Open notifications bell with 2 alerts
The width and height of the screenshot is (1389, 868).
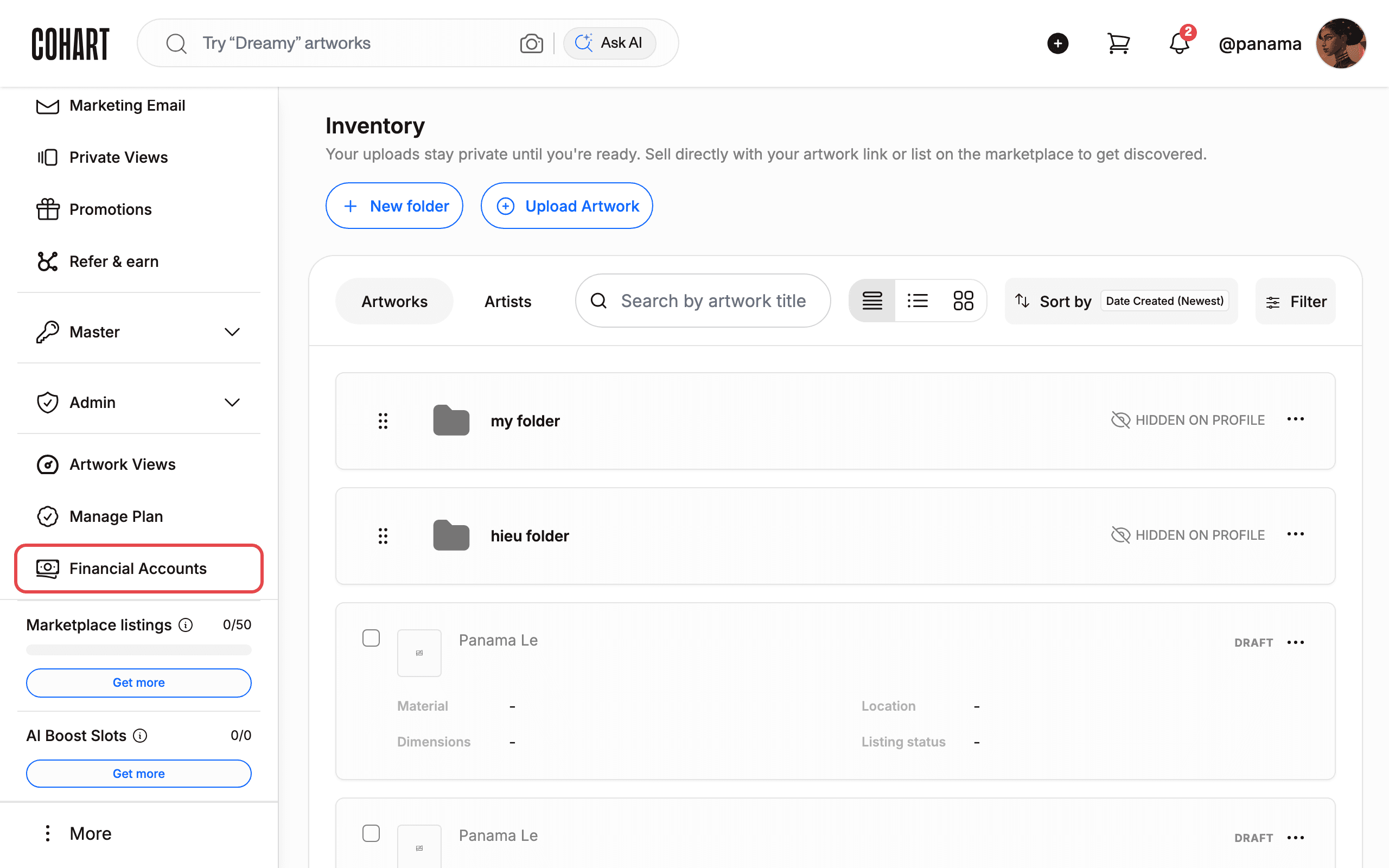point(1180,43)
